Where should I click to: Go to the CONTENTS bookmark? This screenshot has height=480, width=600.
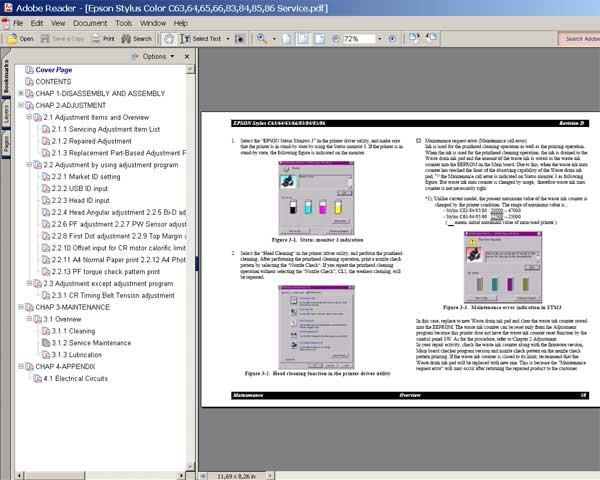53,82
